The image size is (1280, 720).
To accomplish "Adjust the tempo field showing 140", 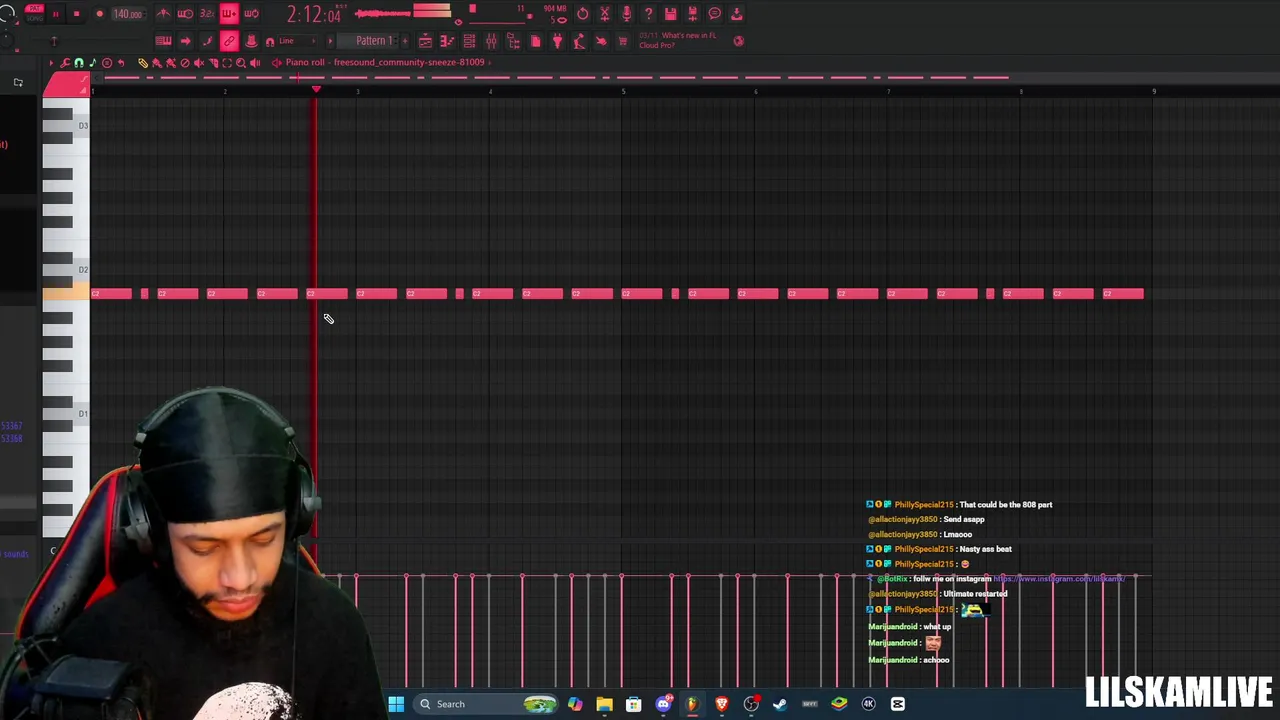I will point(127,14).
